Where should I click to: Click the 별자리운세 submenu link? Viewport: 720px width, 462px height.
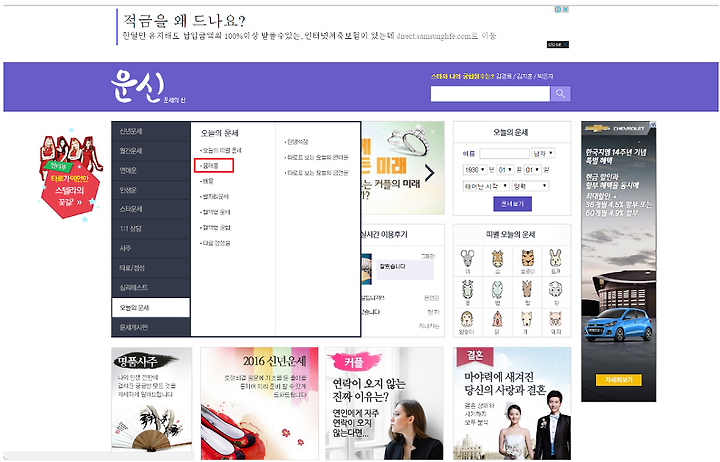[214, 197]
